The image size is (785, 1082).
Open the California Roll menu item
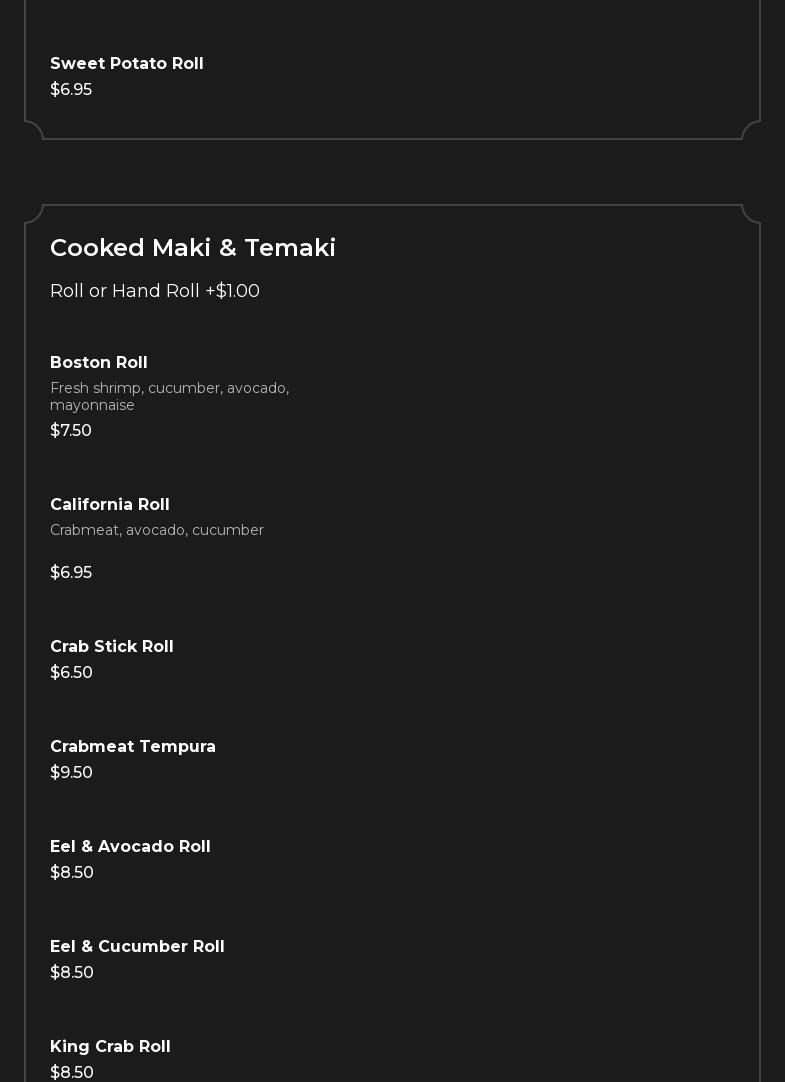110,505
